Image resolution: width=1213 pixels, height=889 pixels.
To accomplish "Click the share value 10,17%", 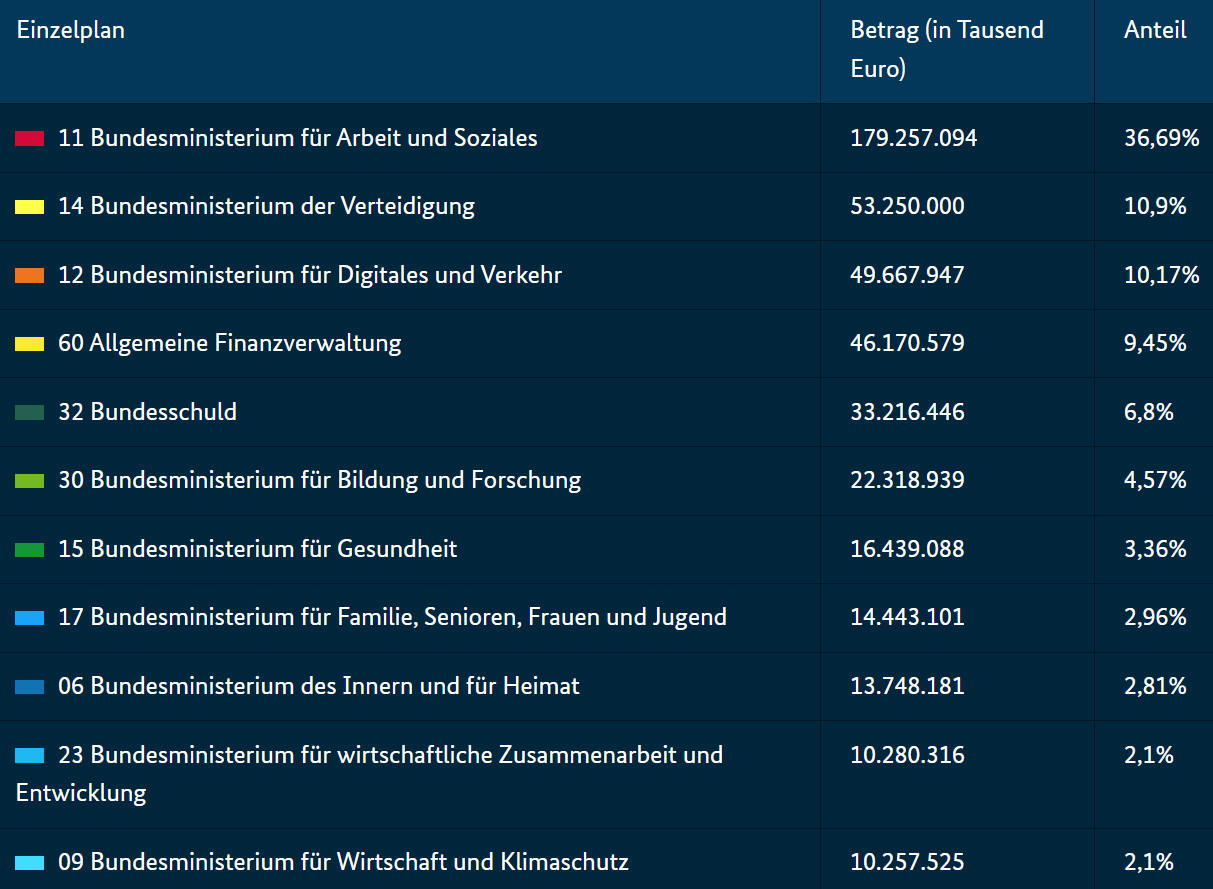I will tap(1161, 275).
